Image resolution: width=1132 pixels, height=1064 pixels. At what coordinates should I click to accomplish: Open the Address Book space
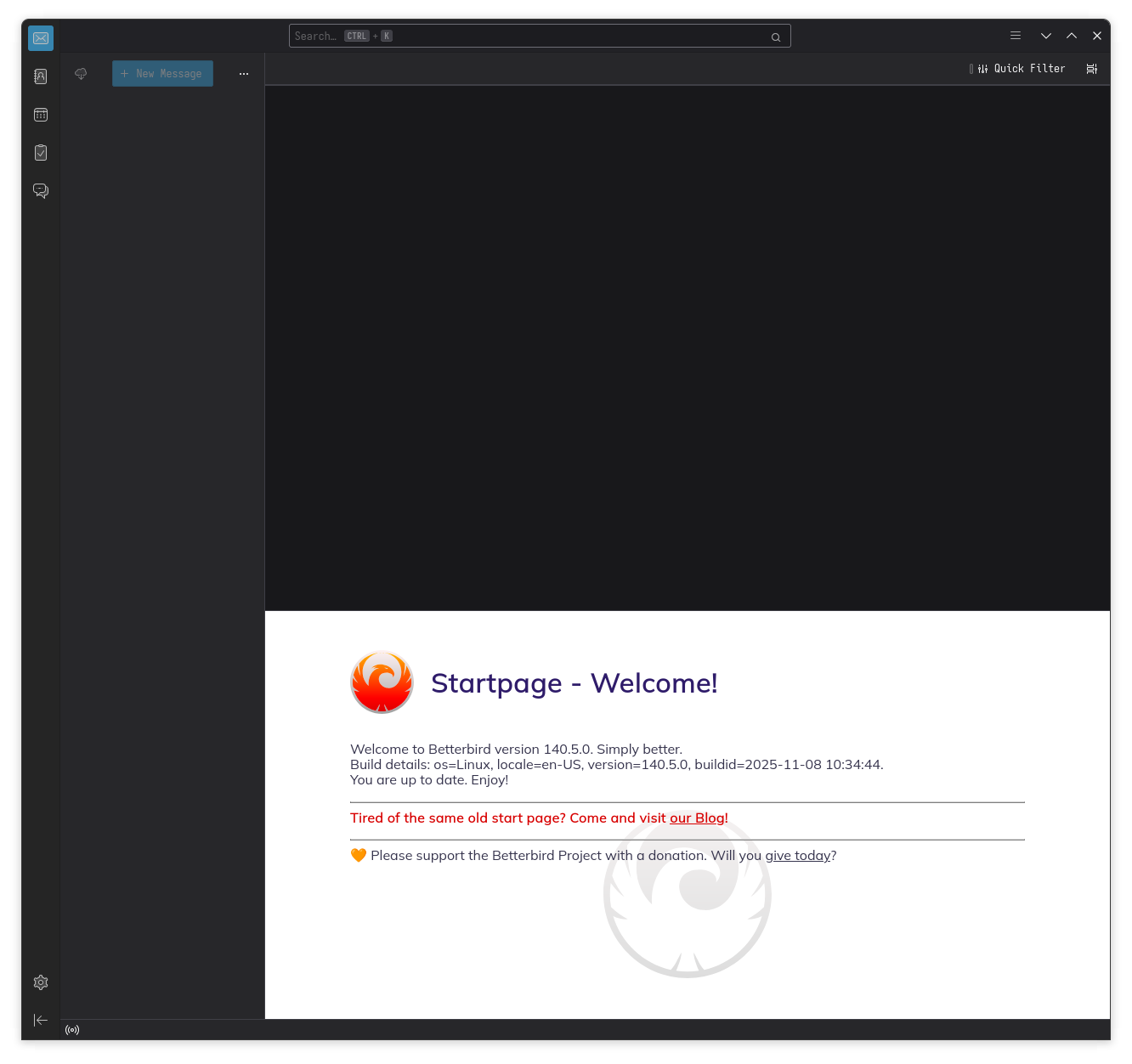(x=41, y=76)
